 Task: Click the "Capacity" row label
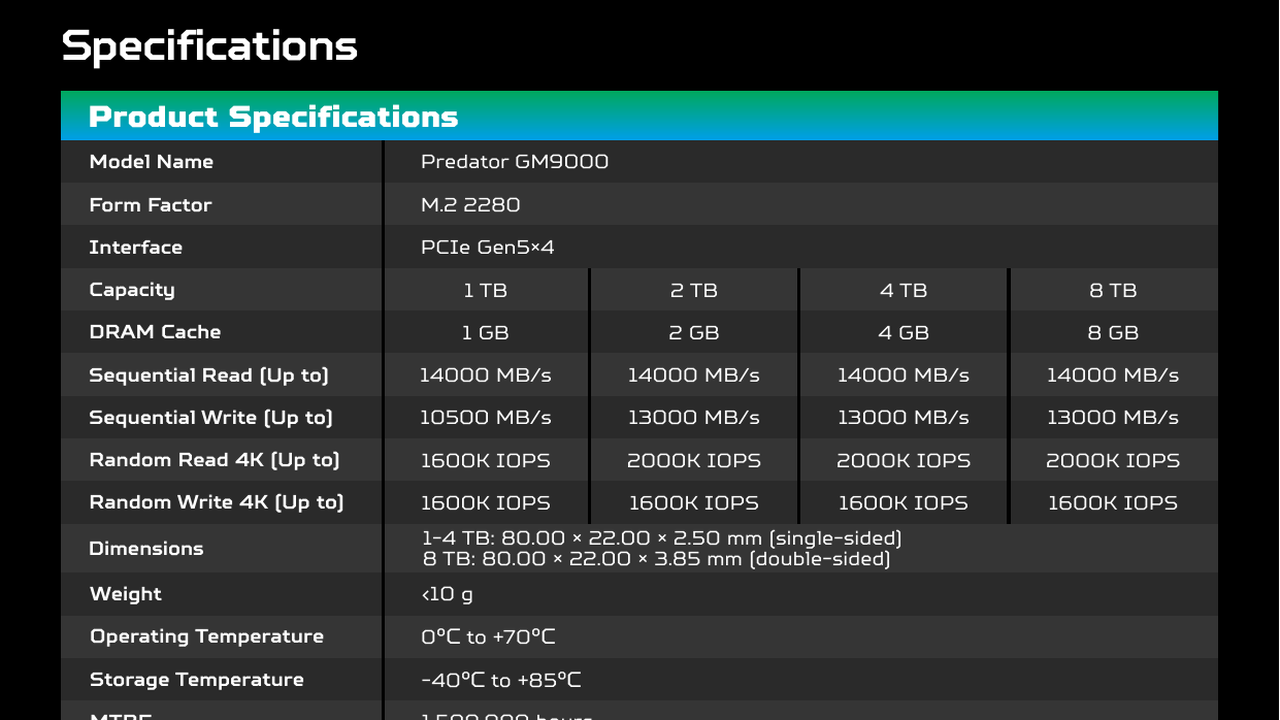click(132, 290)
